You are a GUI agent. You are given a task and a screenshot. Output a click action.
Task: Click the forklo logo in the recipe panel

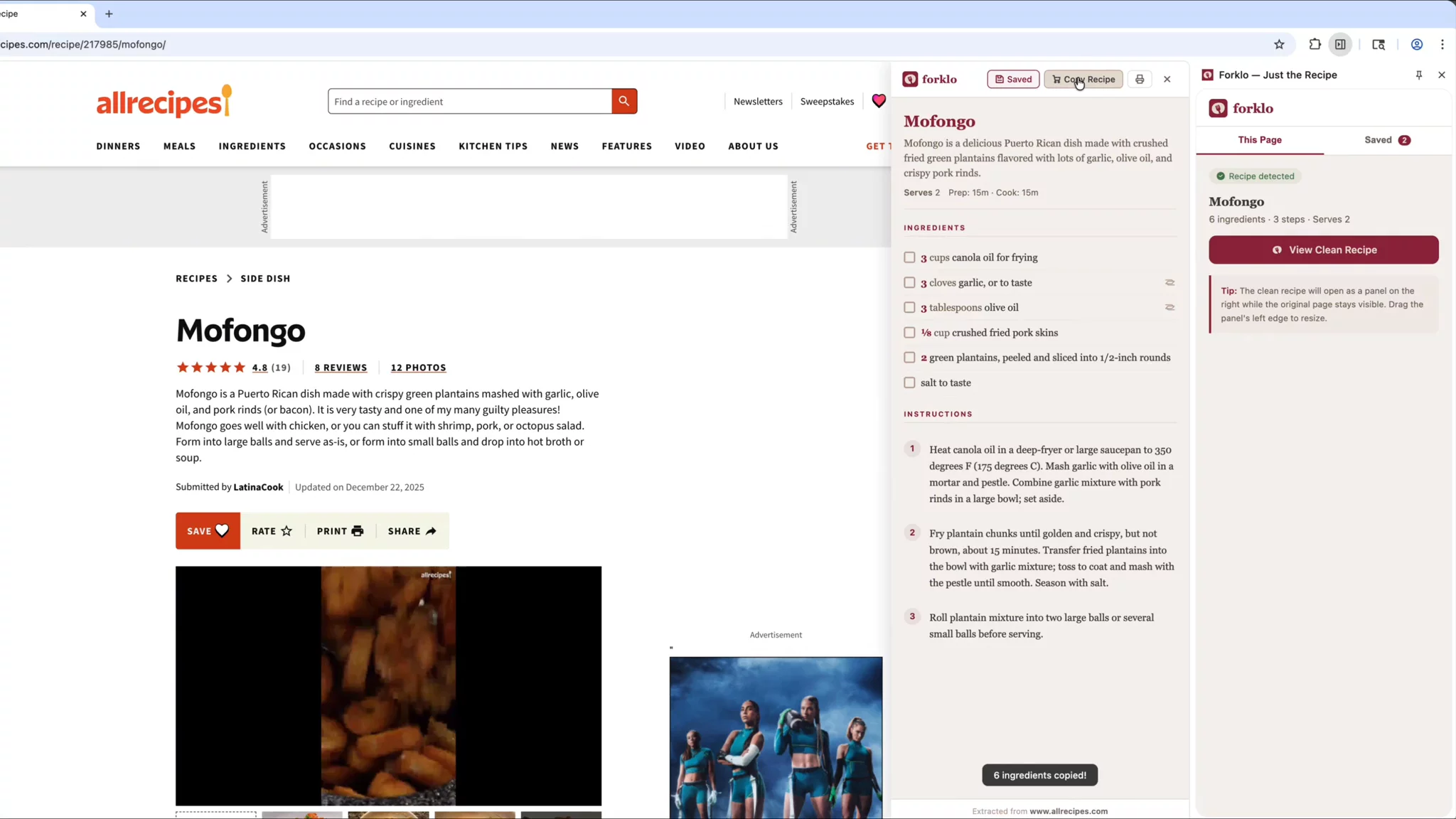(x=930, y=79)
